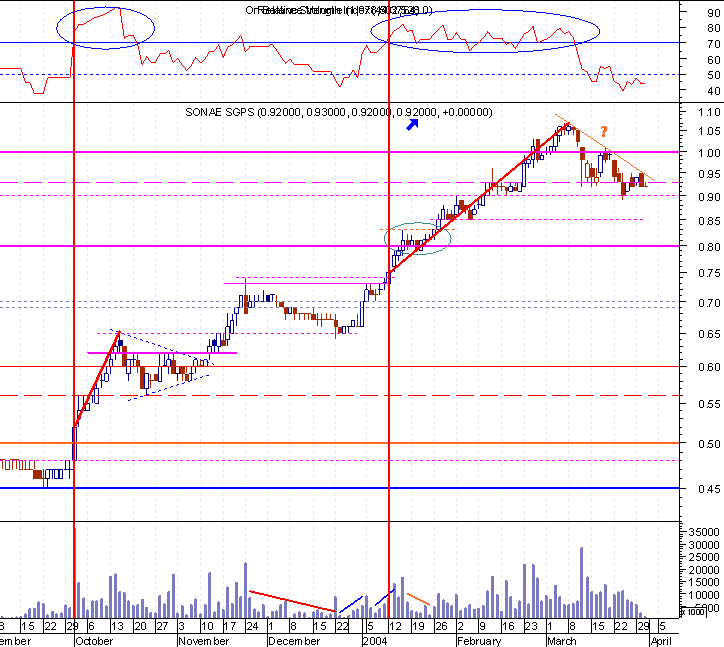The height and width of the screenshot is (647, 724).
Task: Select date tick 27 on the time axis
Action: click(x=162, y=626)
